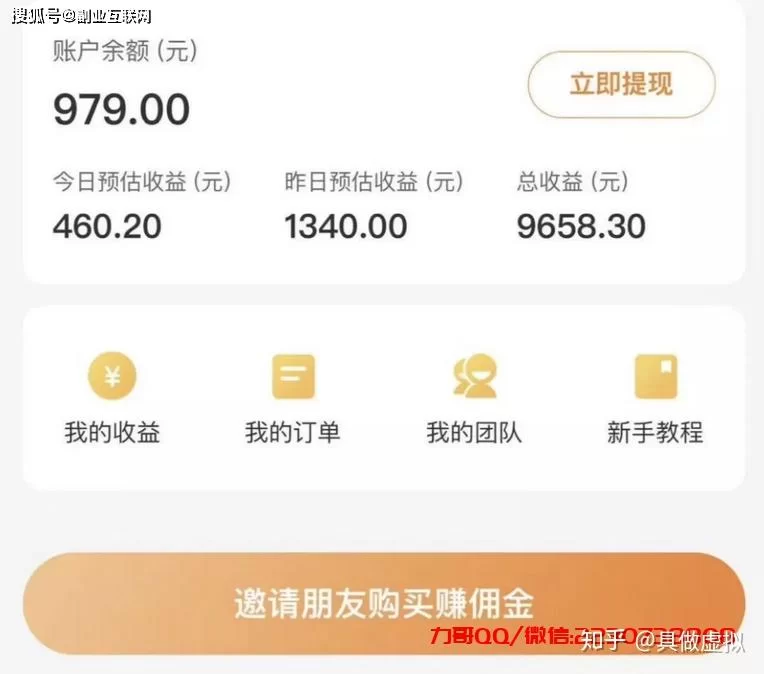Tap the 总收益 (元) label
The image size is (764, 674).
tap(573, 182)
